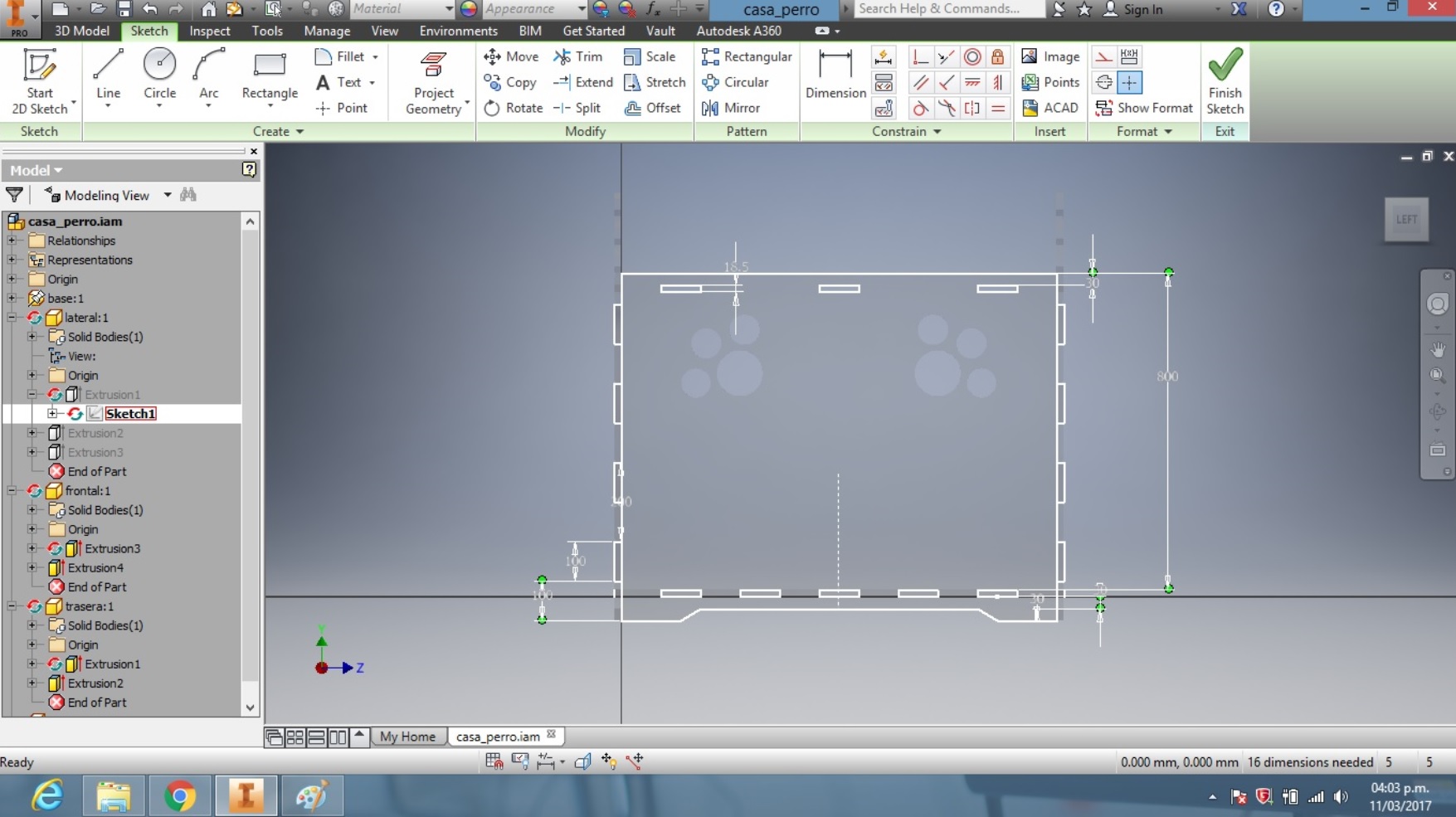Toggle the Show Format option

(1144, 108)
